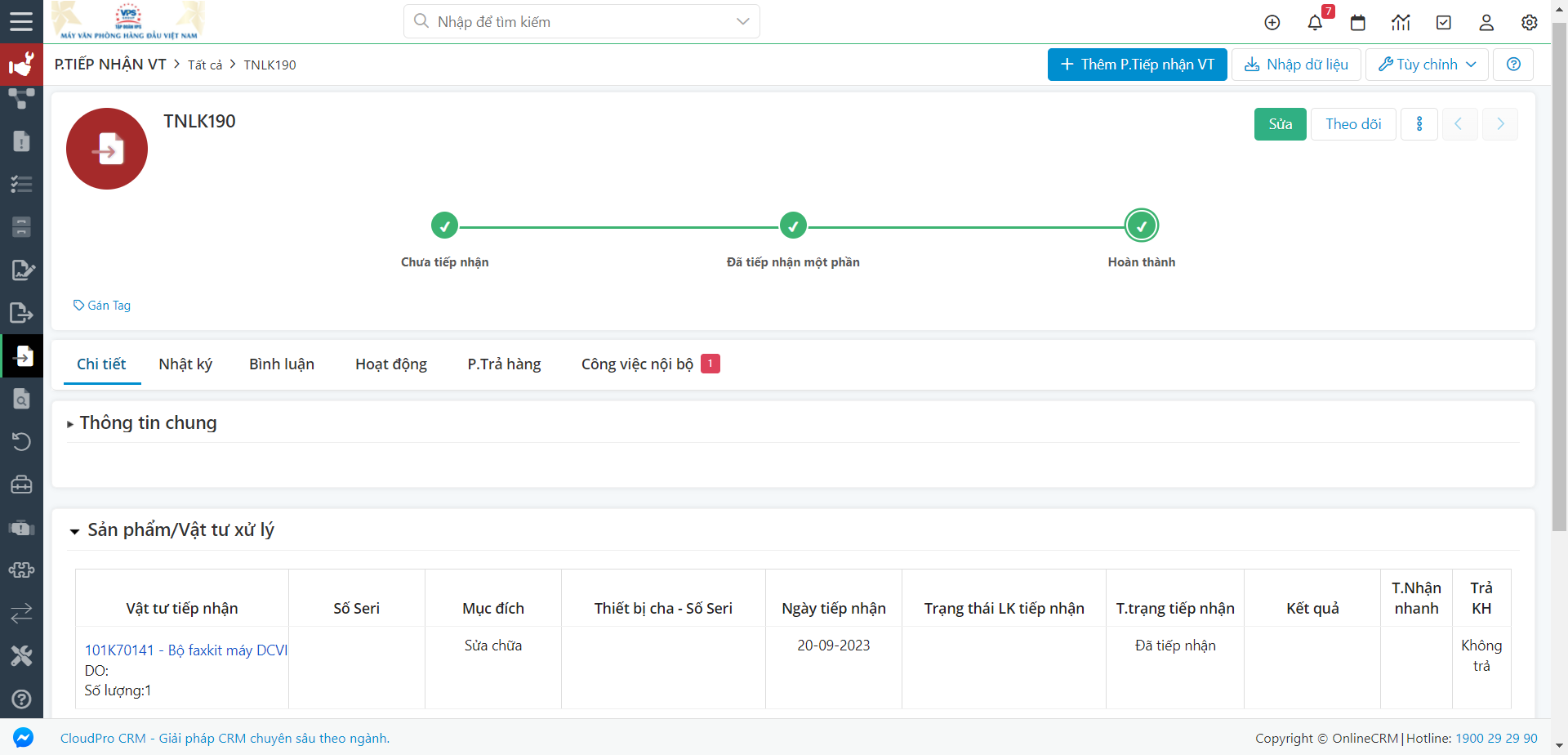The image size is (1568, 755).
Task: Click the CloudPro CRM footer link
Action: point(225,739)
